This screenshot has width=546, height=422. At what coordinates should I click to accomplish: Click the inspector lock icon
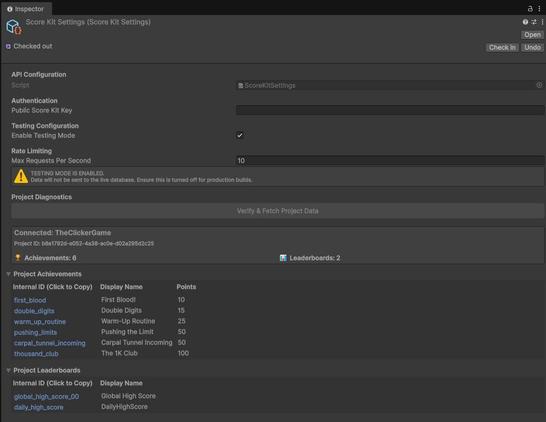pos(530,9)
